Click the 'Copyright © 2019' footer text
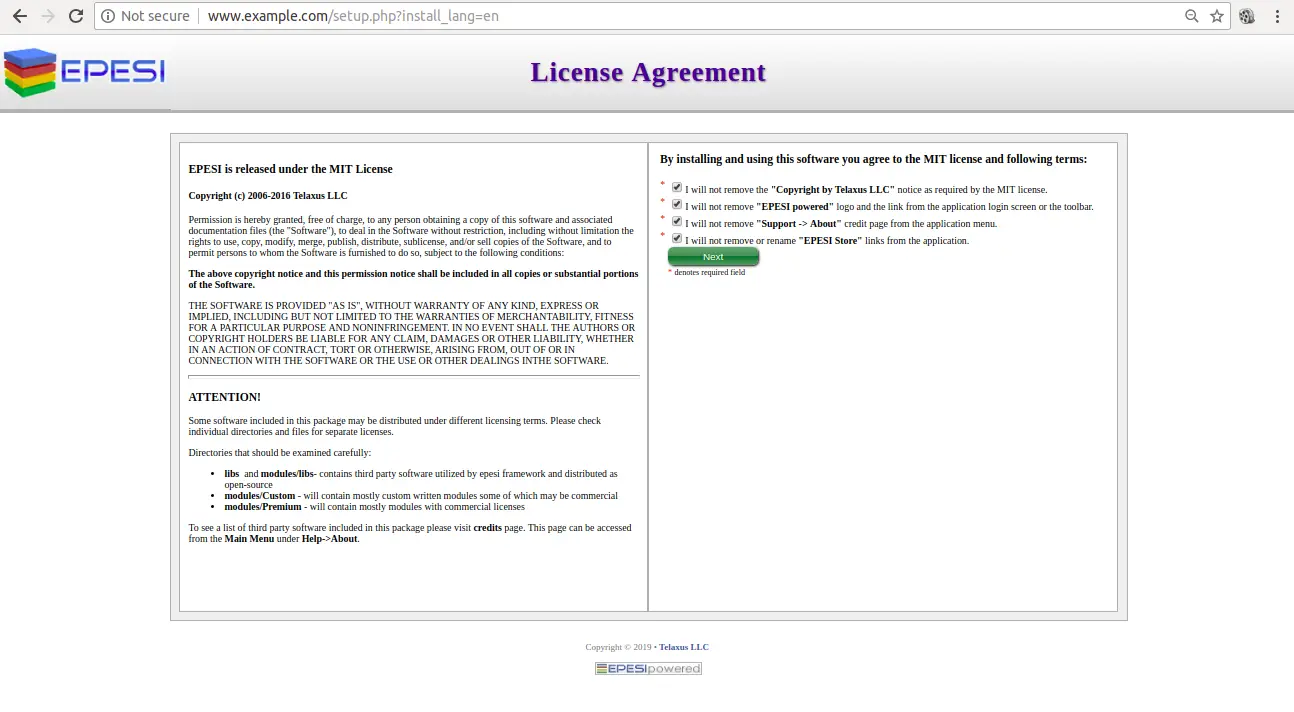Viewport: 1294px width, 712px height. pos(618,647)
